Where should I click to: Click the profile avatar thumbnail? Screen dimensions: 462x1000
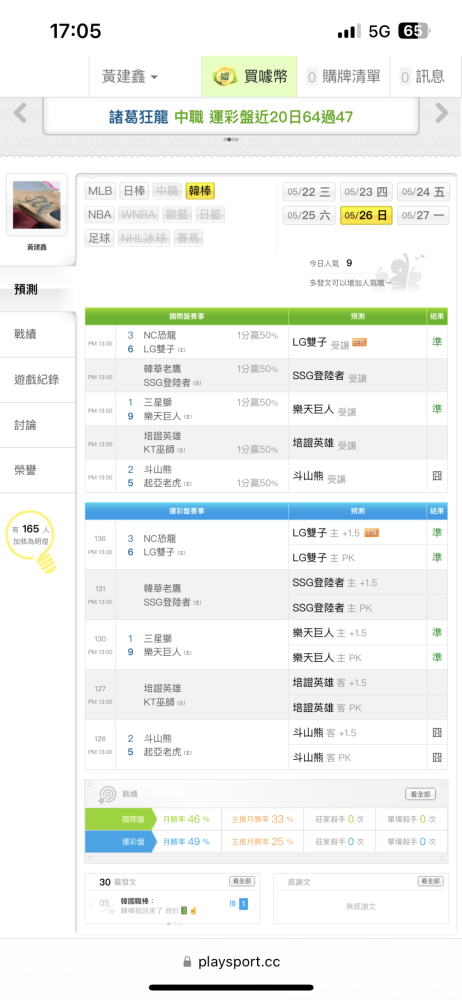coord(37,205)
